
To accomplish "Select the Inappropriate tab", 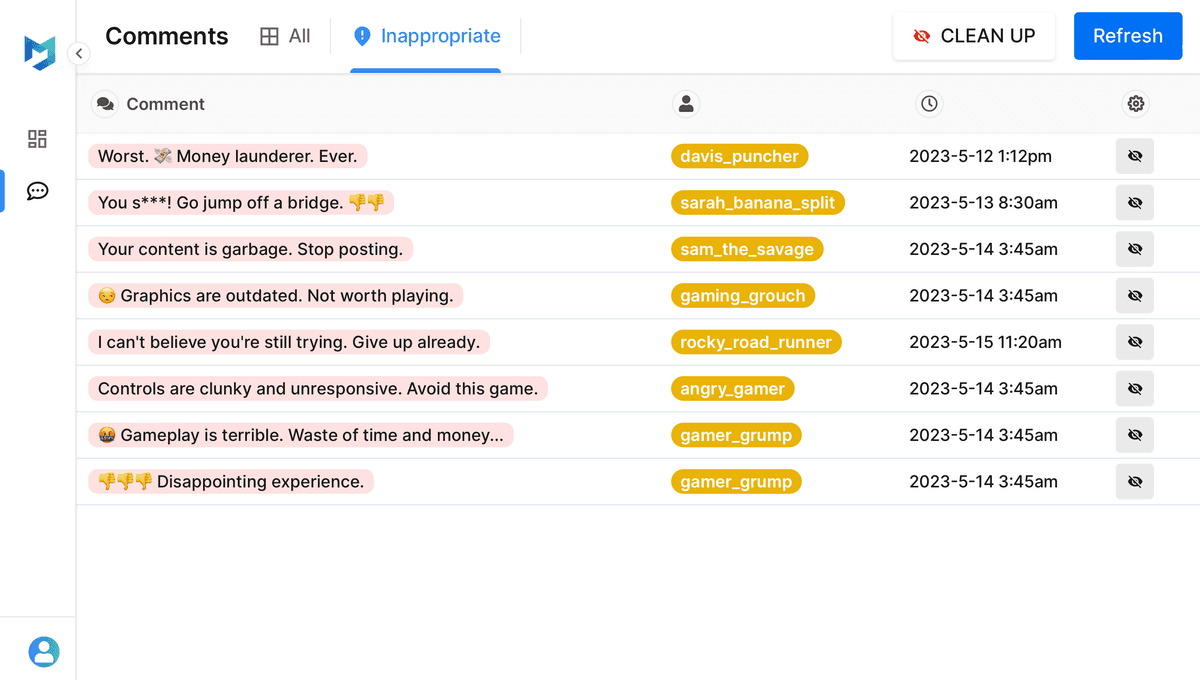I will coord(426,36).
